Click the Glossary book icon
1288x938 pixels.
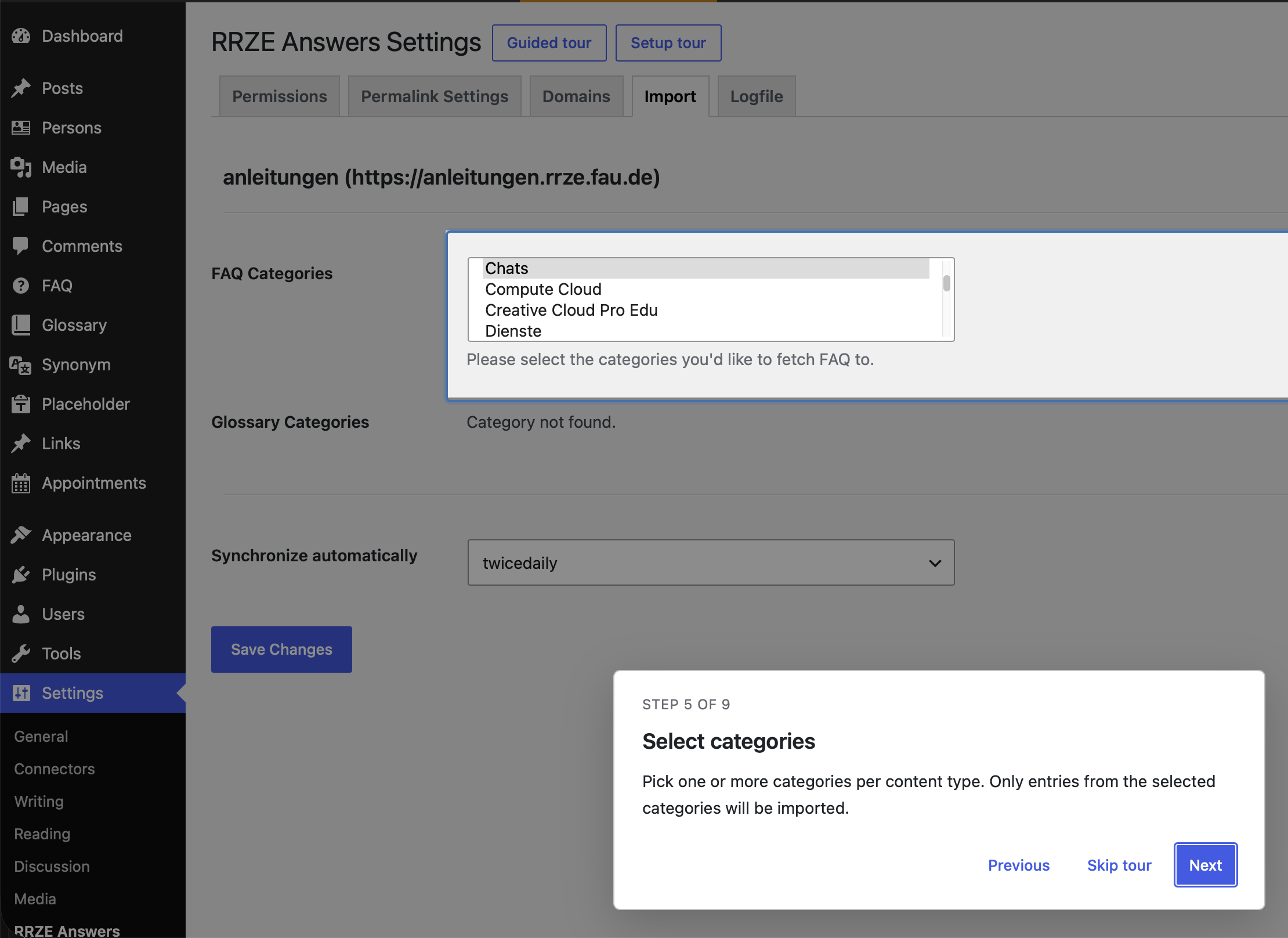click(21, 325)
